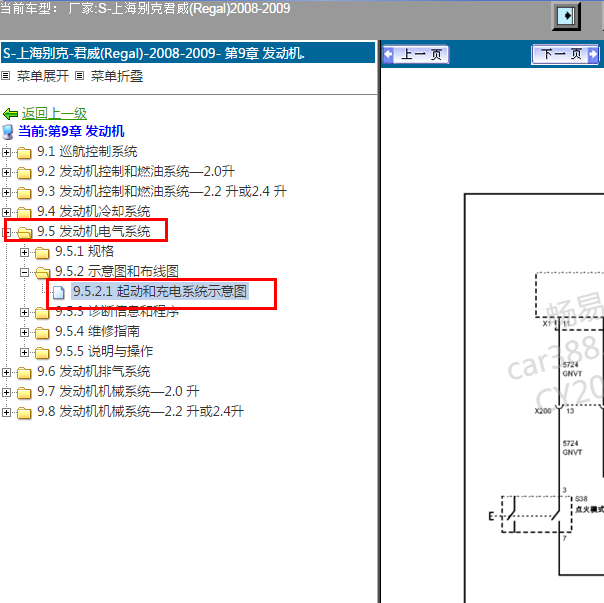Select 9.5.4 维修指南 tree item
Screen dimensions: 604x603
coord(97,332)
